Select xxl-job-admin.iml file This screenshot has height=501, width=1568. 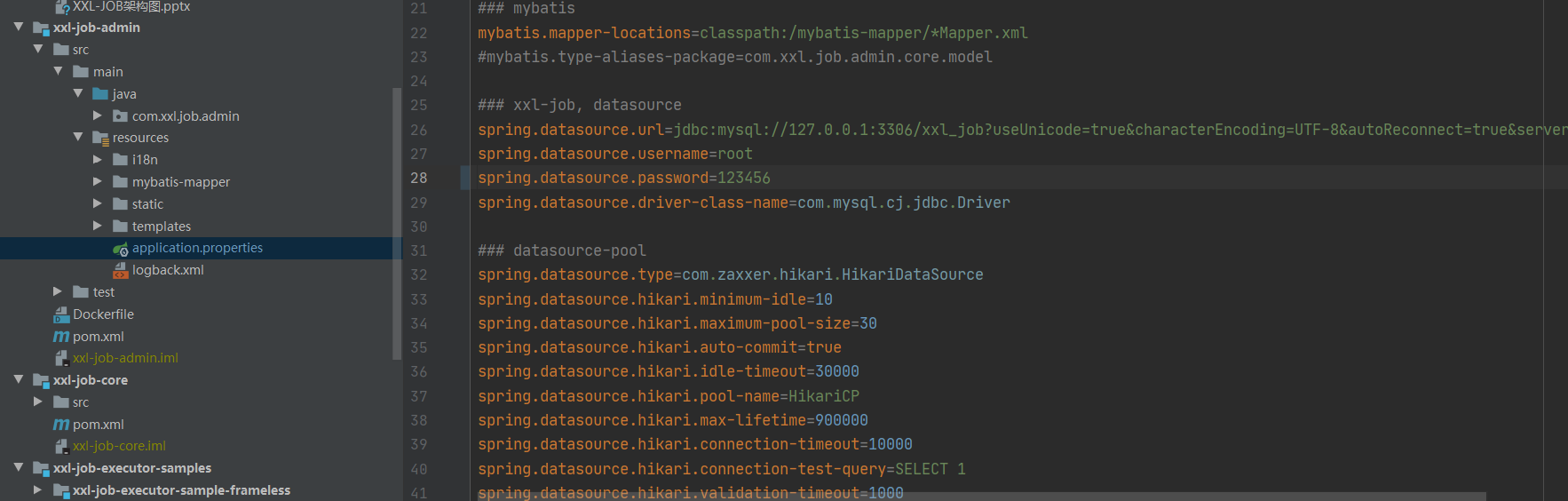125,358
